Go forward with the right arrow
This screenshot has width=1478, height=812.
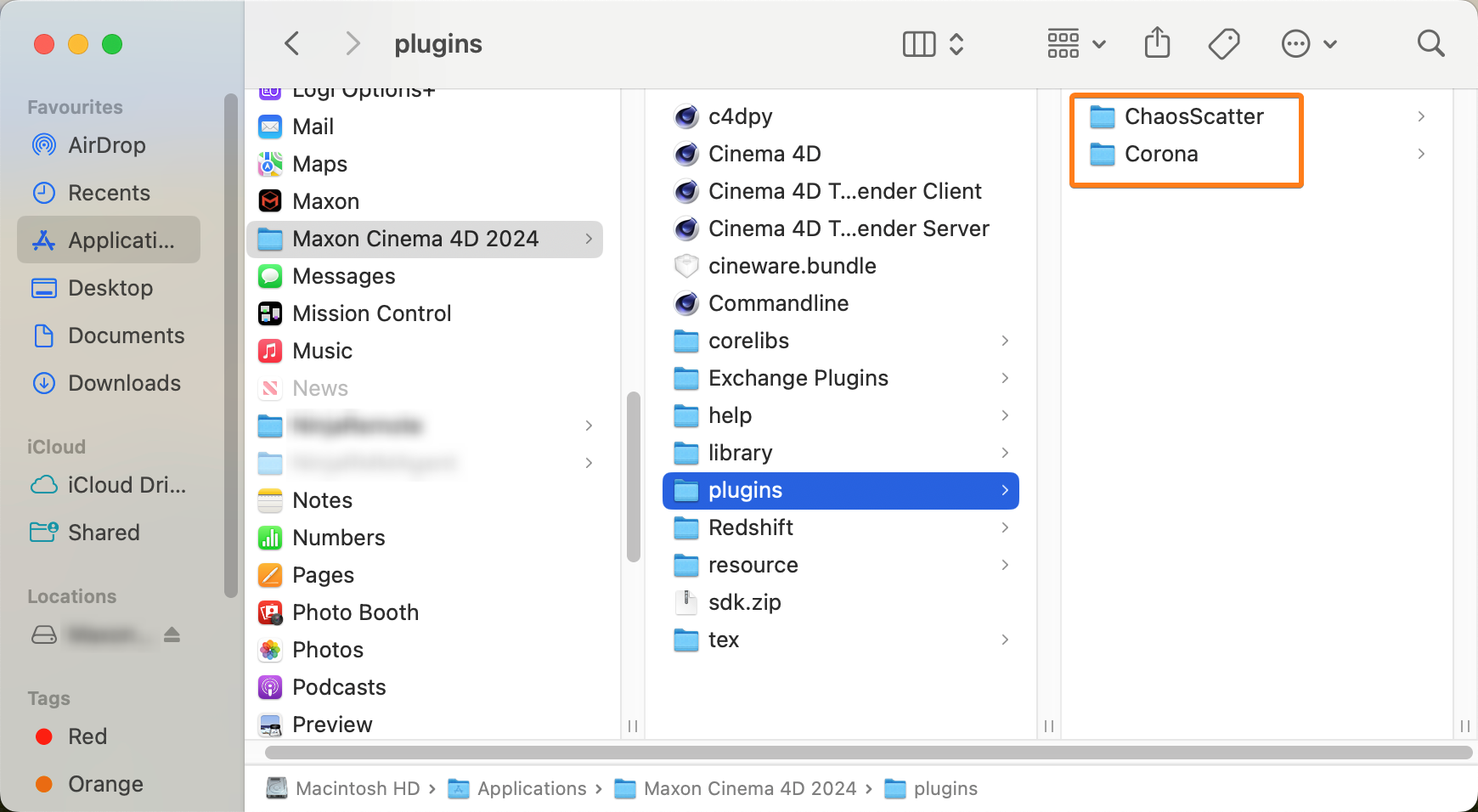[x=353, y=43]
